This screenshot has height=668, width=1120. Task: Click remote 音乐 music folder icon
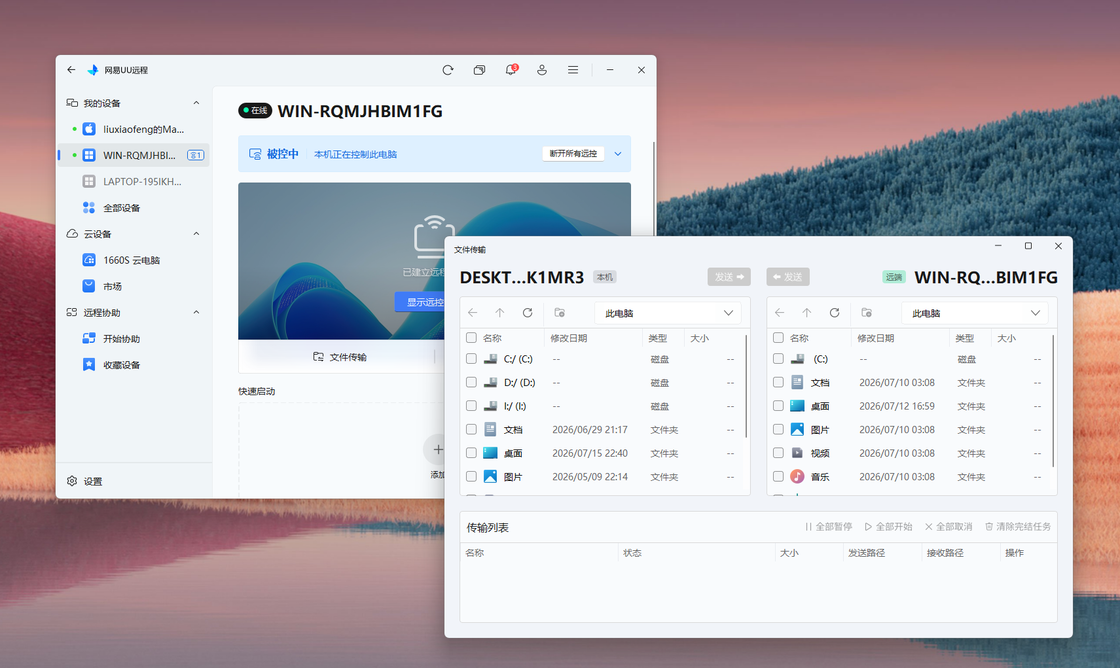[x=797, y=477]
